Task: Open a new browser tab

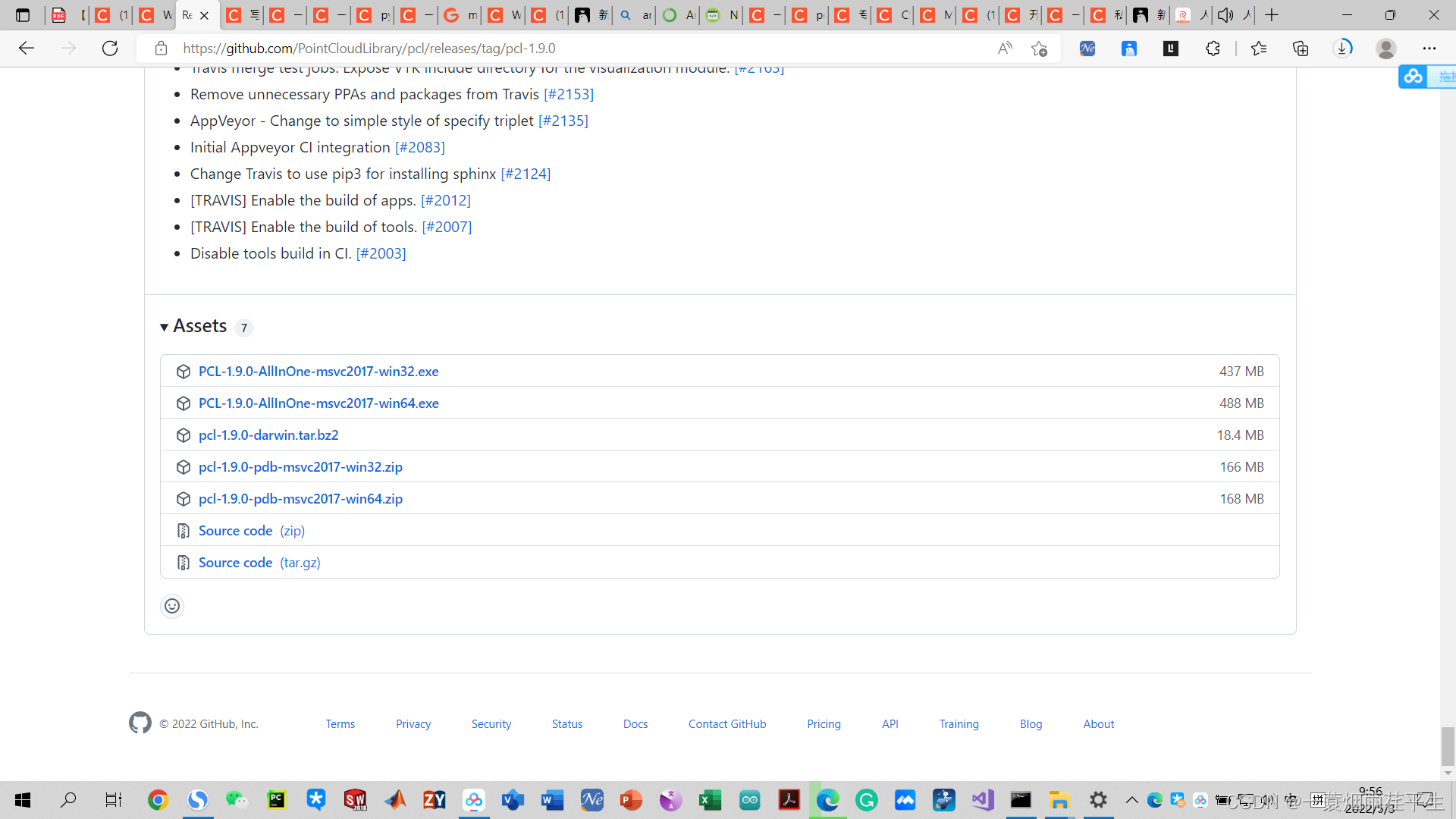Action: tap(1272, 15)
